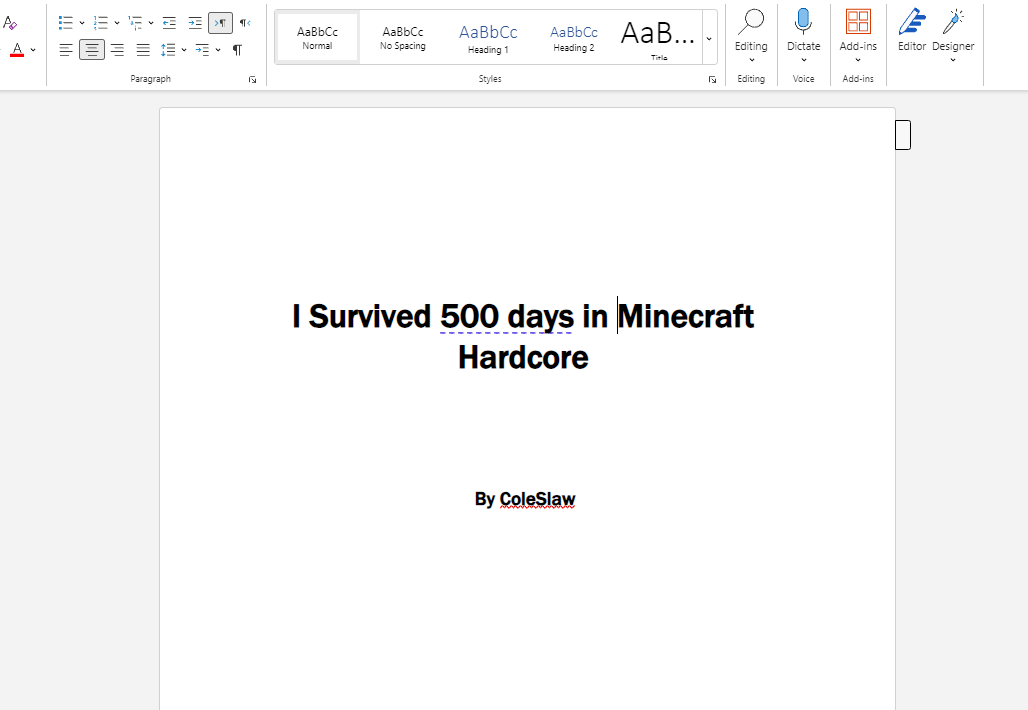Click the word Survived in title

(370, 317)
